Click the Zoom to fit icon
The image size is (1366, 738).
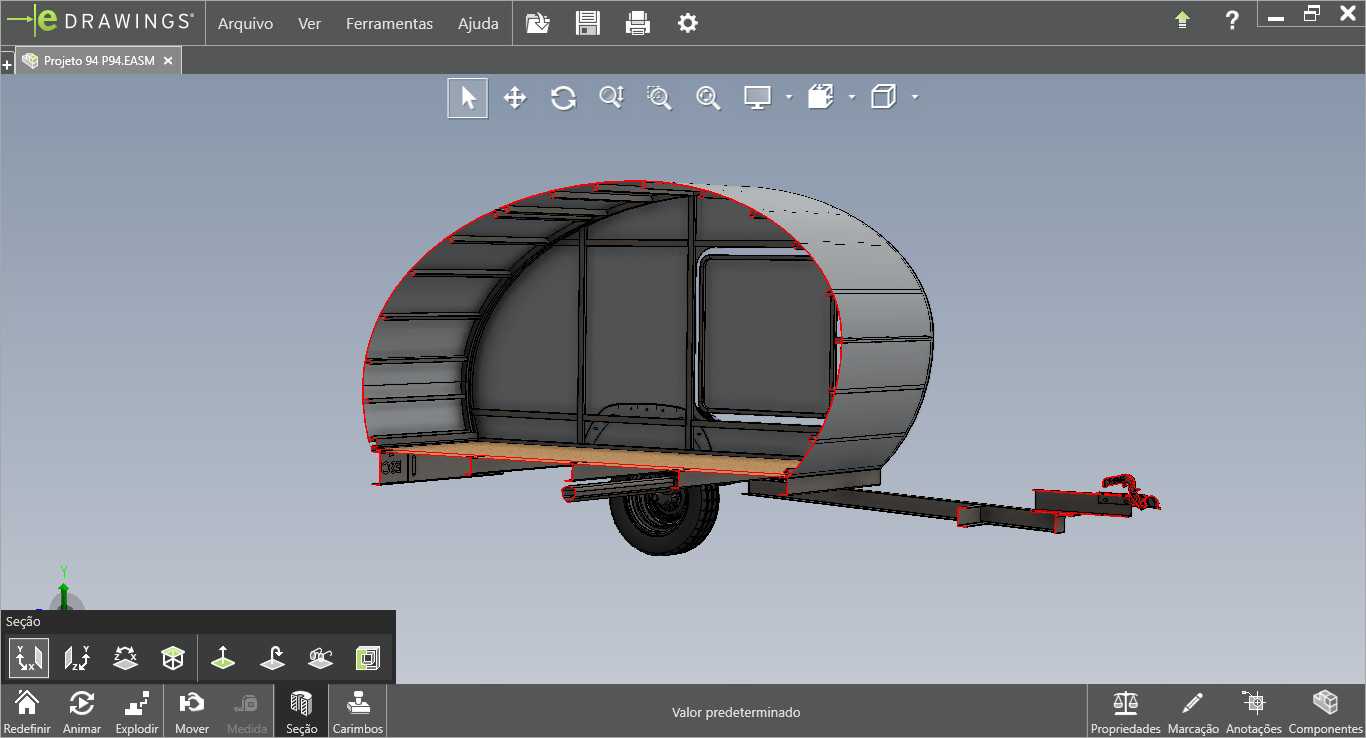pyautogui.click(x=708, y=97)
